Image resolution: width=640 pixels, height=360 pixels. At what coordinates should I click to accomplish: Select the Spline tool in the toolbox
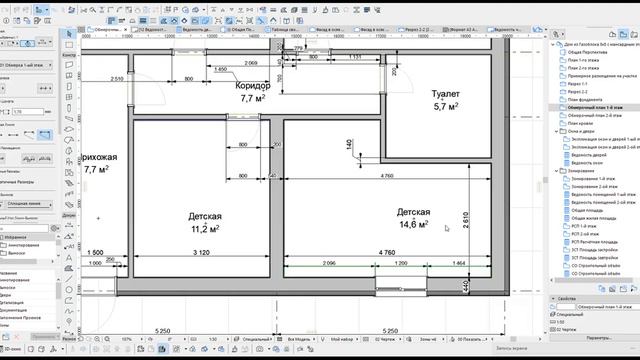69,311
